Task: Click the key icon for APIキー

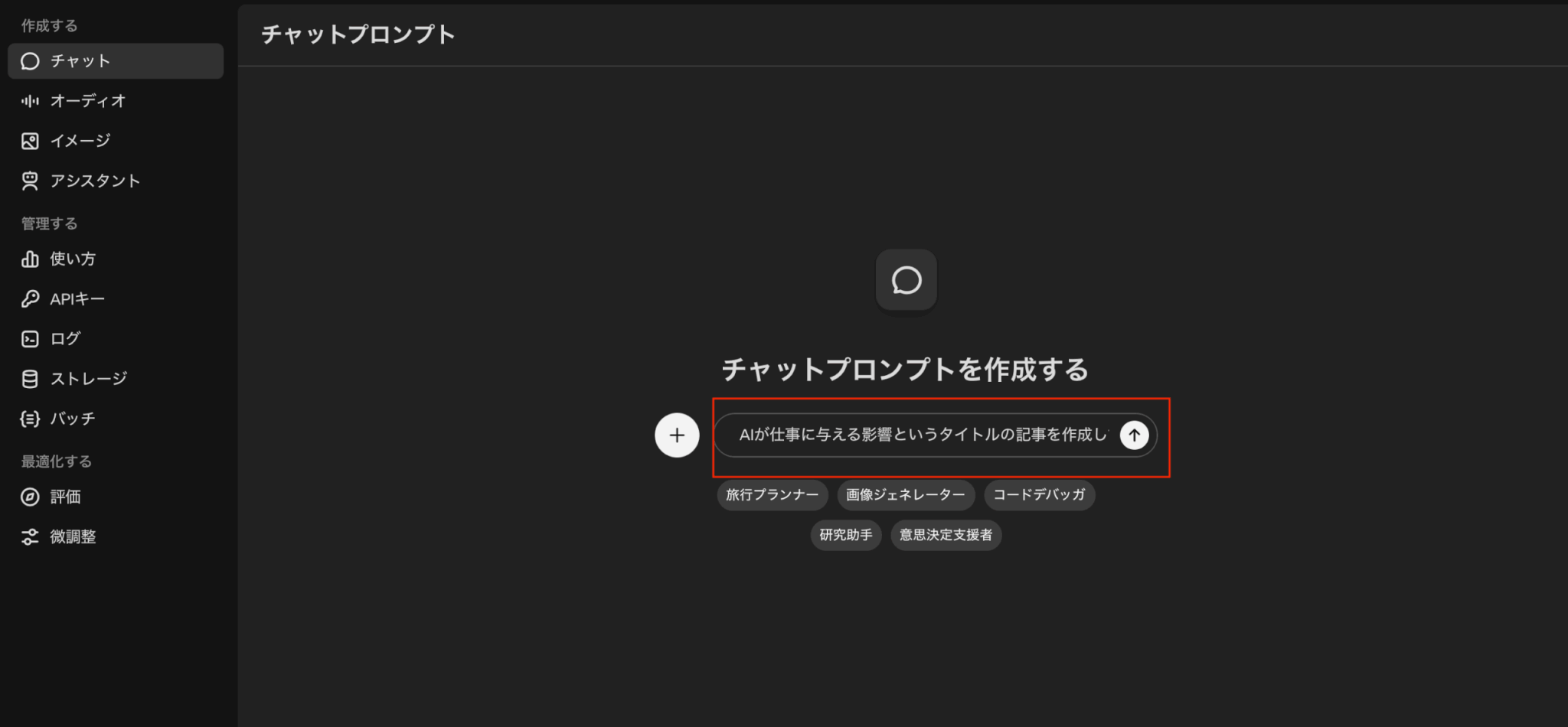Action: (x=30, y=298)
